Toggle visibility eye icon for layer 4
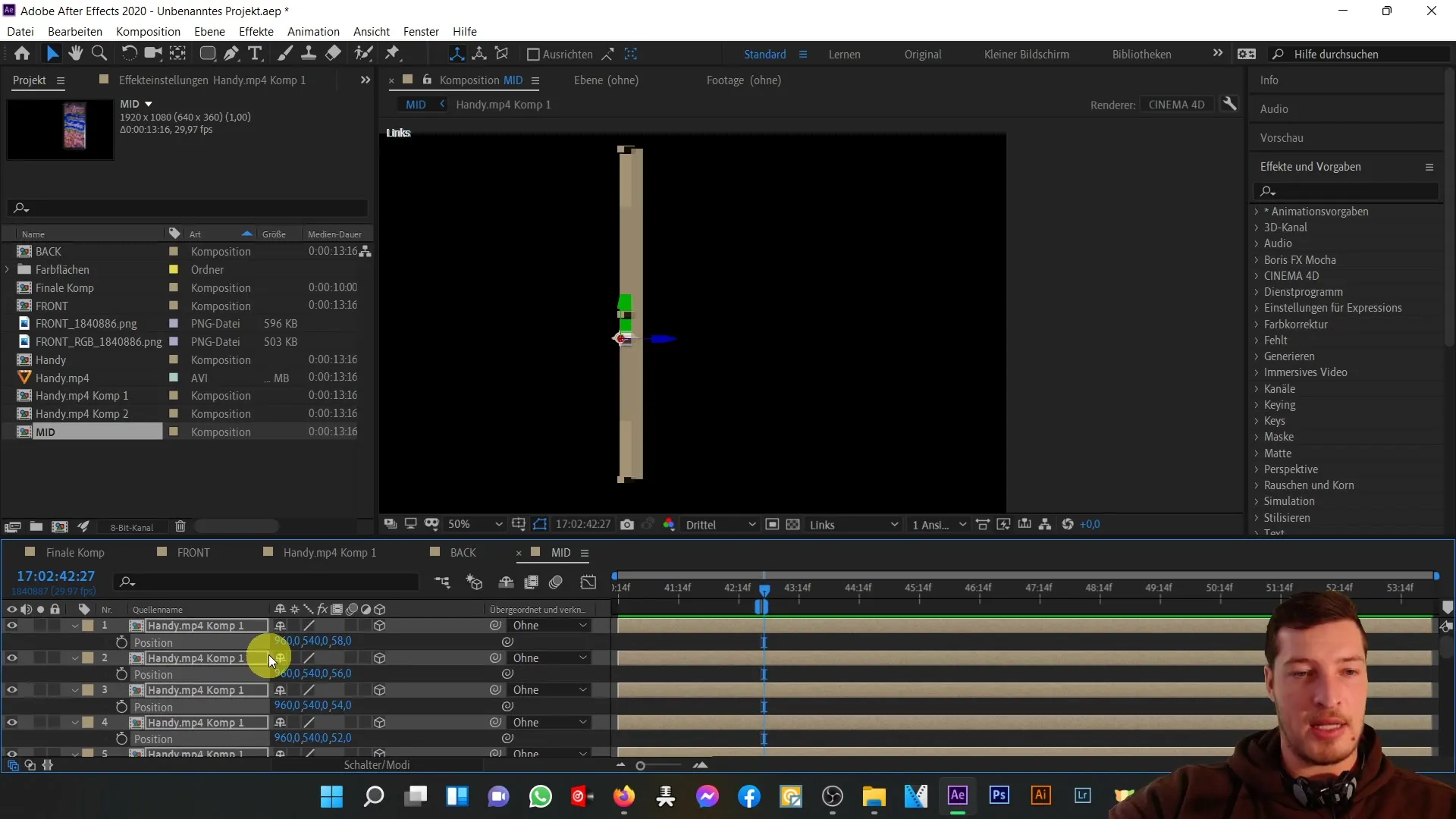The height and width of the screenshot is (819, 1456). [x=11, y=722]
